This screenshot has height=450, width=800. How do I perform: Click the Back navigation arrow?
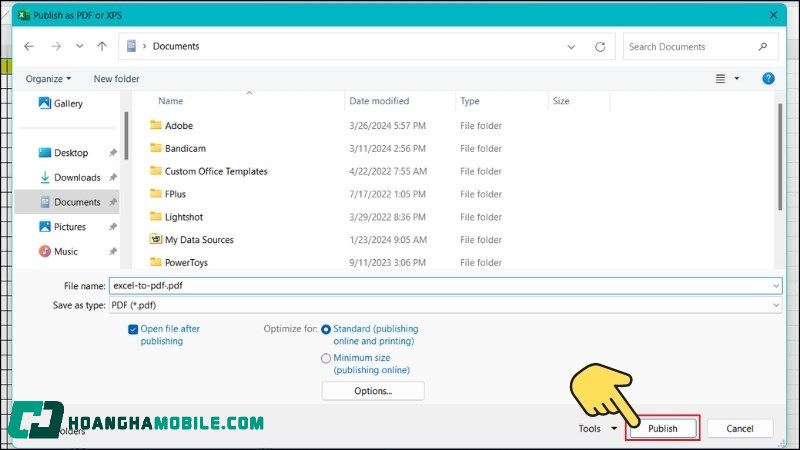point(29,46)
